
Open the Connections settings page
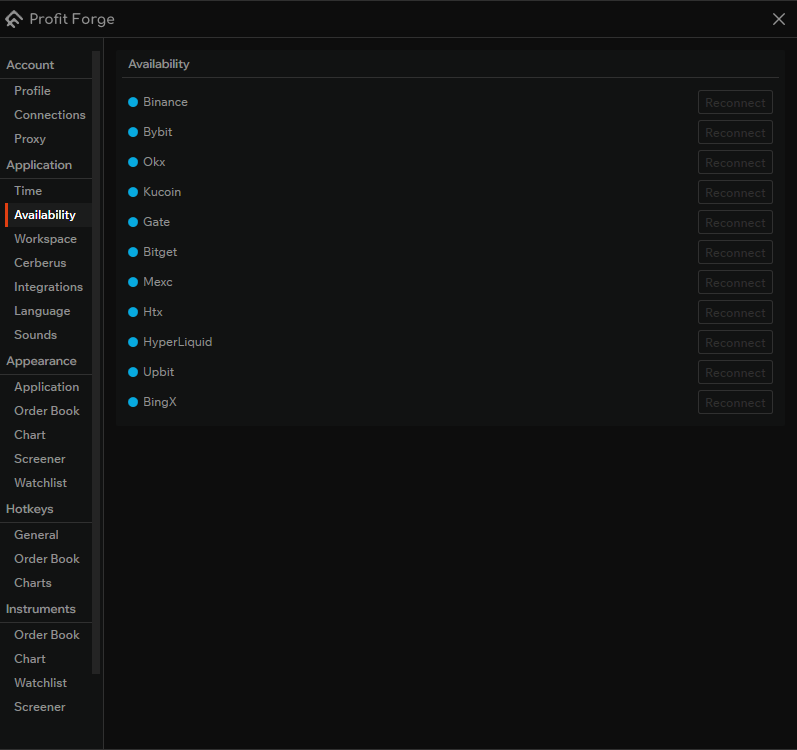click(46, 115)
